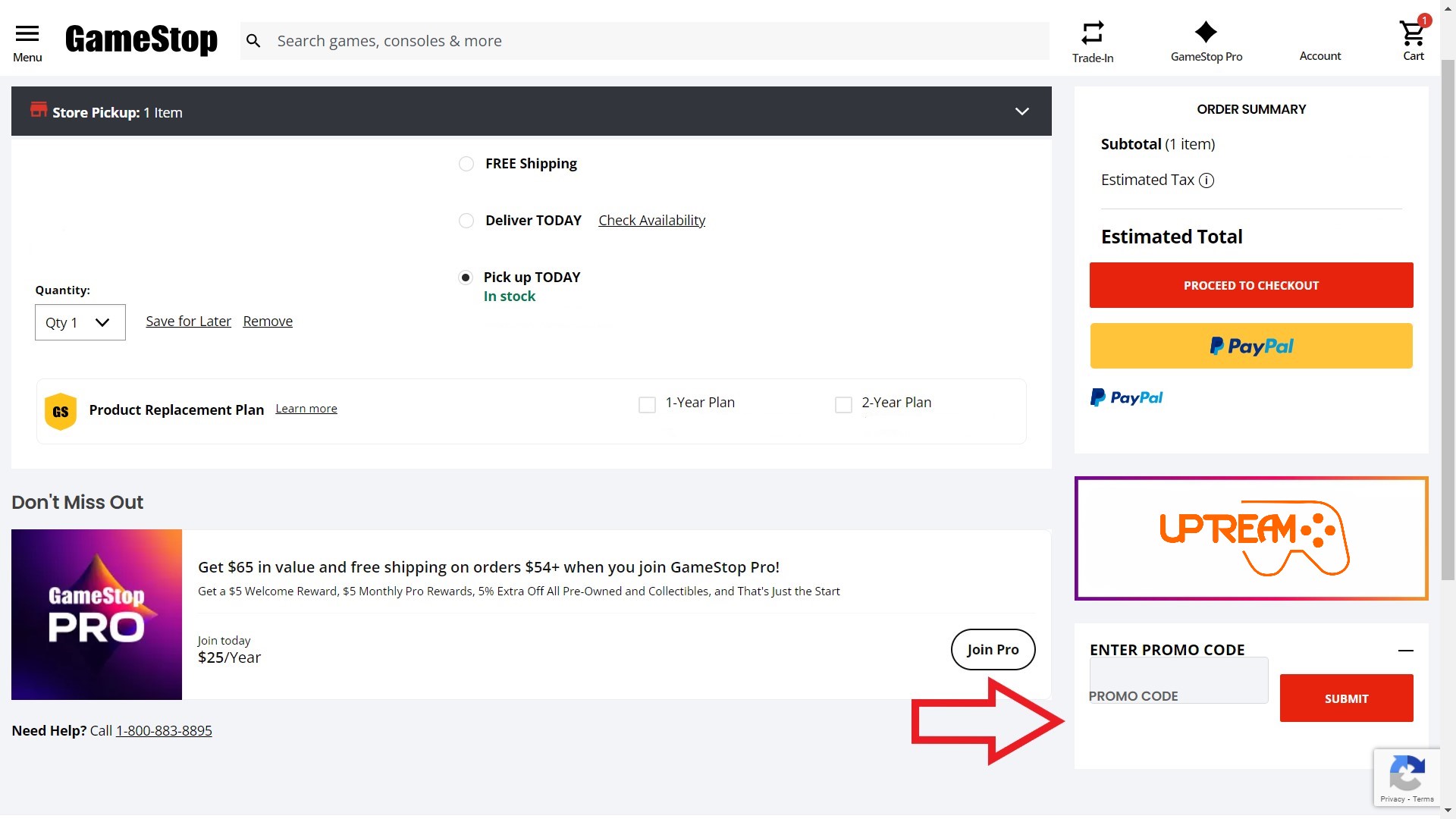Screen dimensions: 1456x819
Task: Select Pick up TODAY radio button
Action: [466, 278]
